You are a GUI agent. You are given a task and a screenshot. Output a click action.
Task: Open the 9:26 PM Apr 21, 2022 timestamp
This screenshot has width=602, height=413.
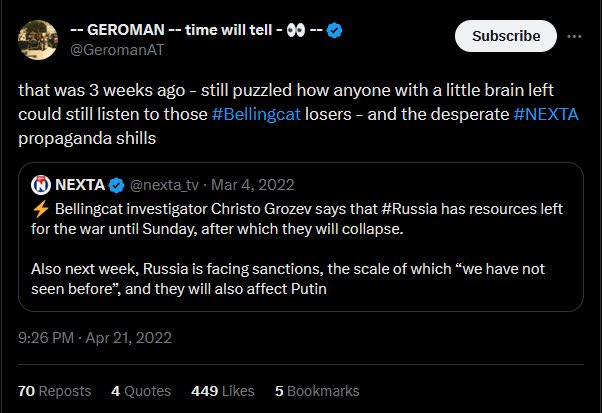(x=95, y=338)
